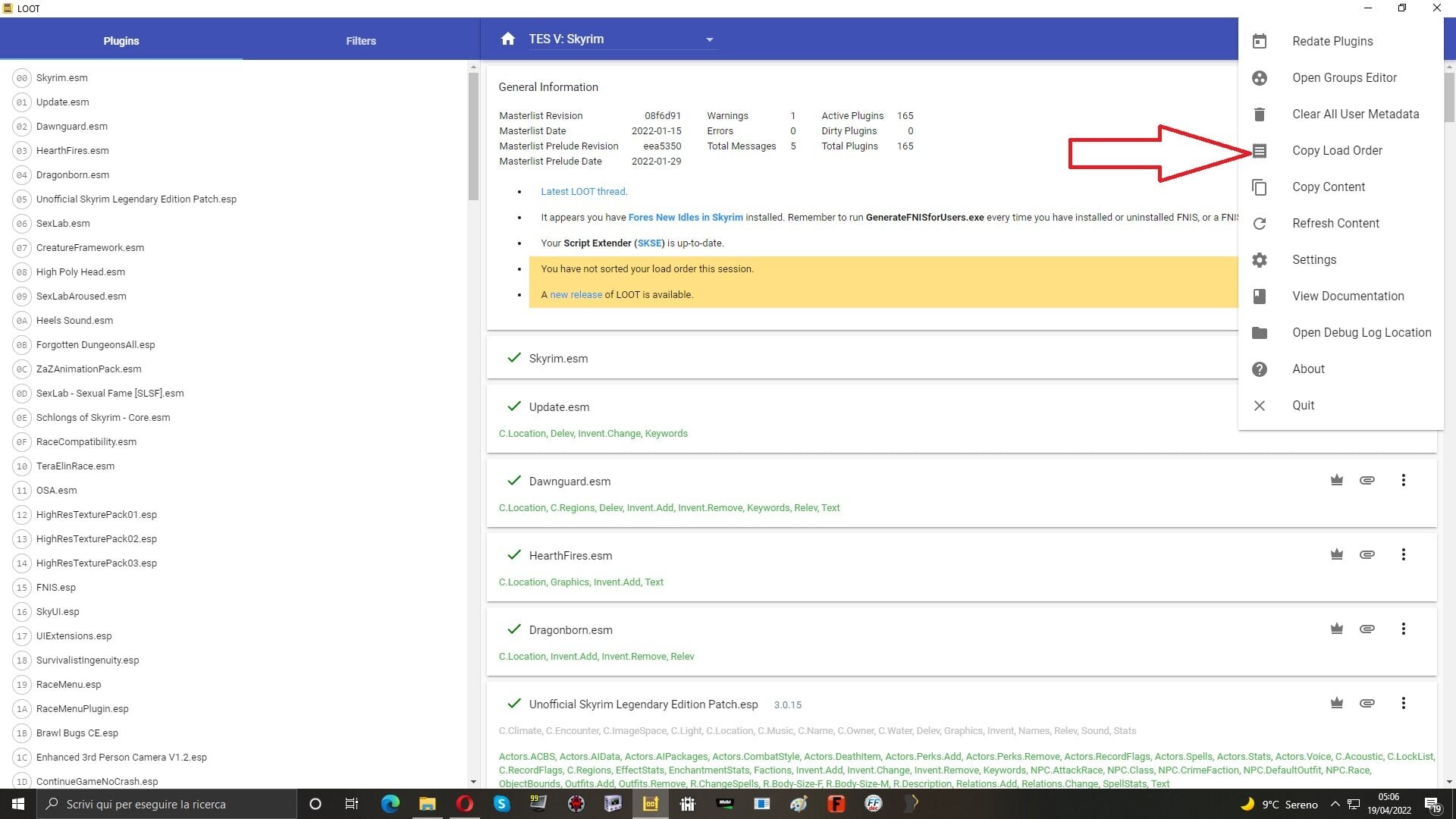This screenshot has height=819, width=1456.
Task: Click the crown icon on Unofficial Skyrim Legendary Edition Patch
Action: point(1337,703)
